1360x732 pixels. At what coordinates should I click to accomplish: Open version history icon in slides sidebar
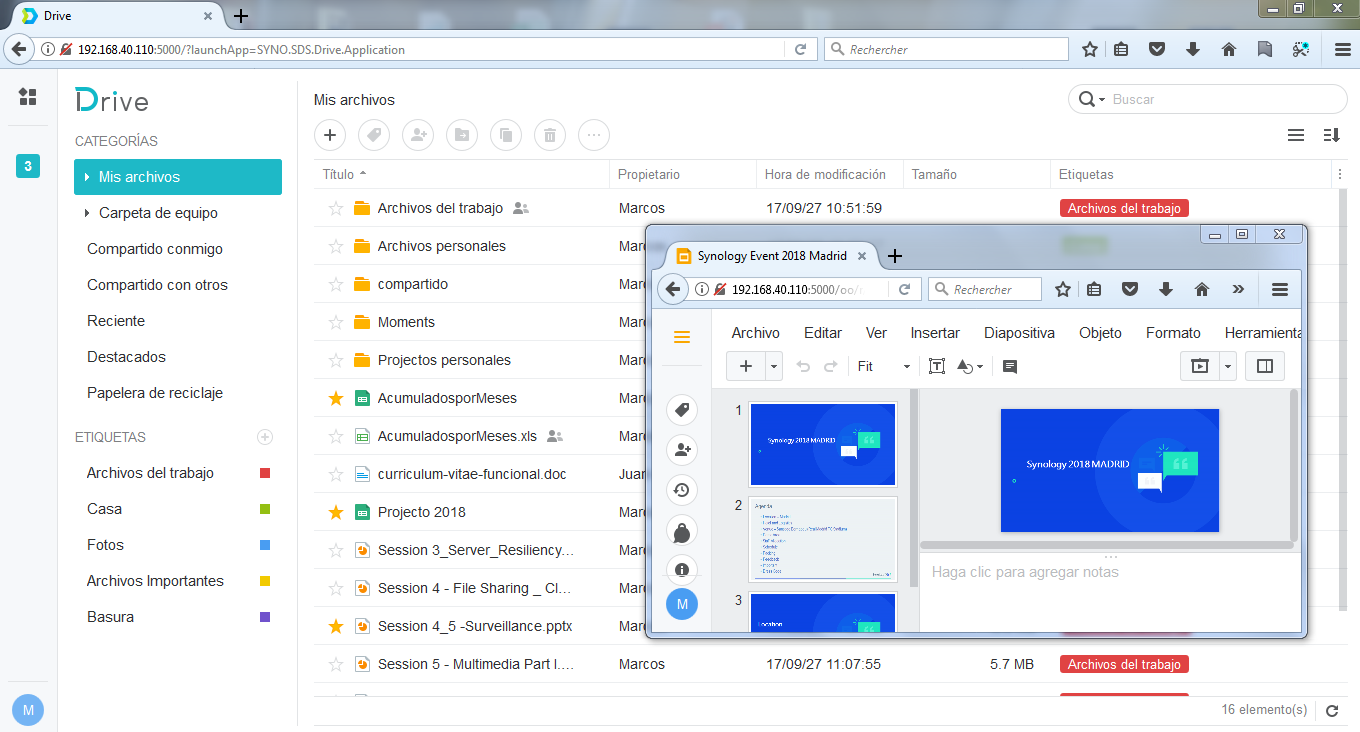click(682, 490)
